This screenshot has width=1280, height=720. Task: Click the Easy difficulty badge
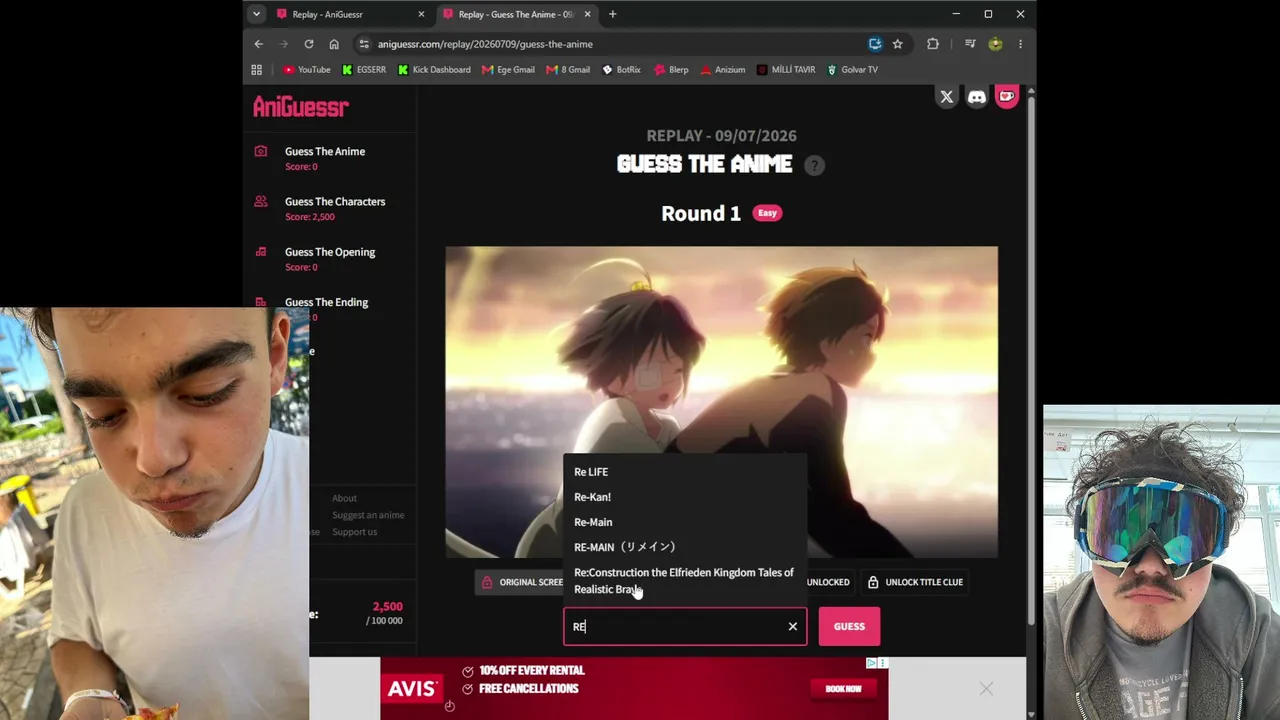tap(767, 213)
